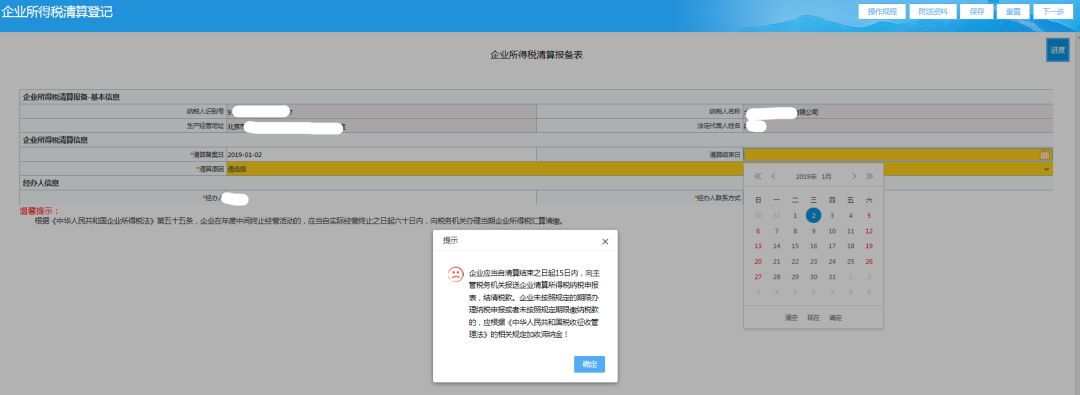Click the 企业所得税清算报备表 heading
Viewport: 1080px width, 395px height.
(537, 54)
